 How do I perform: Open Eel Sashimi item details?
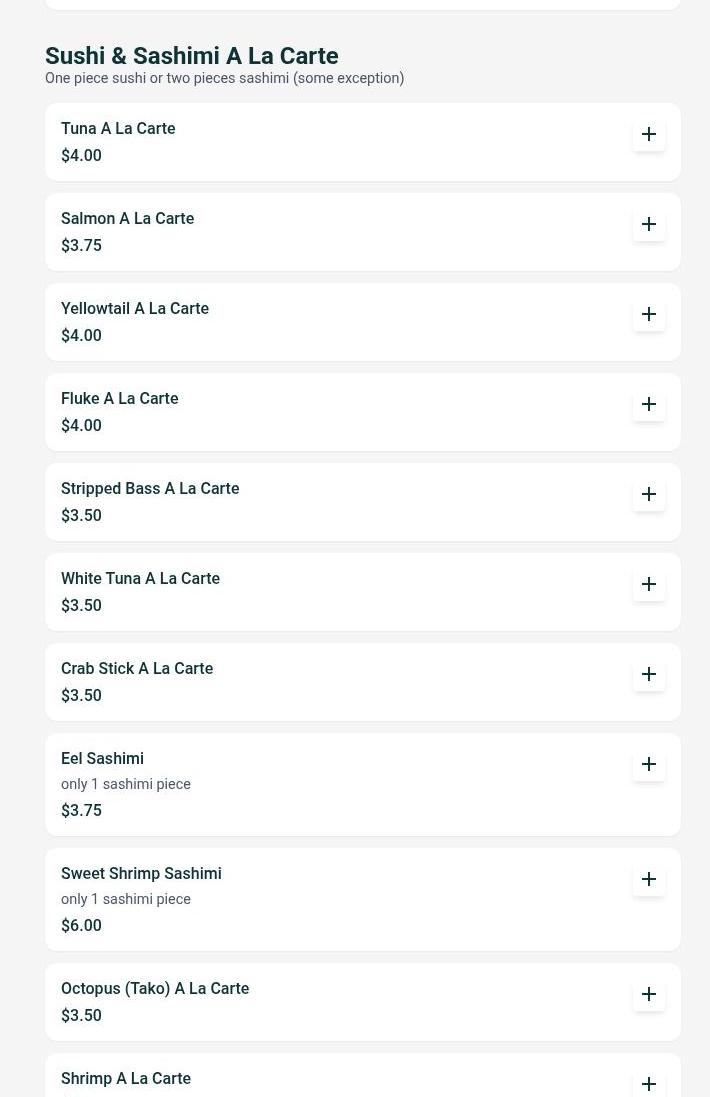[x=102, y=758]
